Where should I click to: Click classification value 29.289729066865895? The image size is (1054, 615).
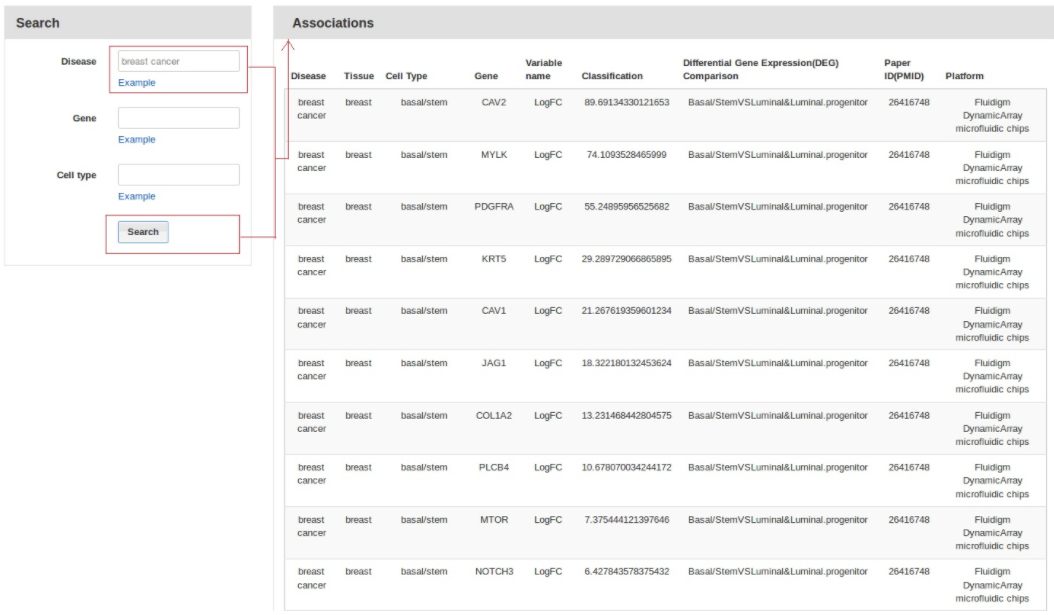coord(626,259)
